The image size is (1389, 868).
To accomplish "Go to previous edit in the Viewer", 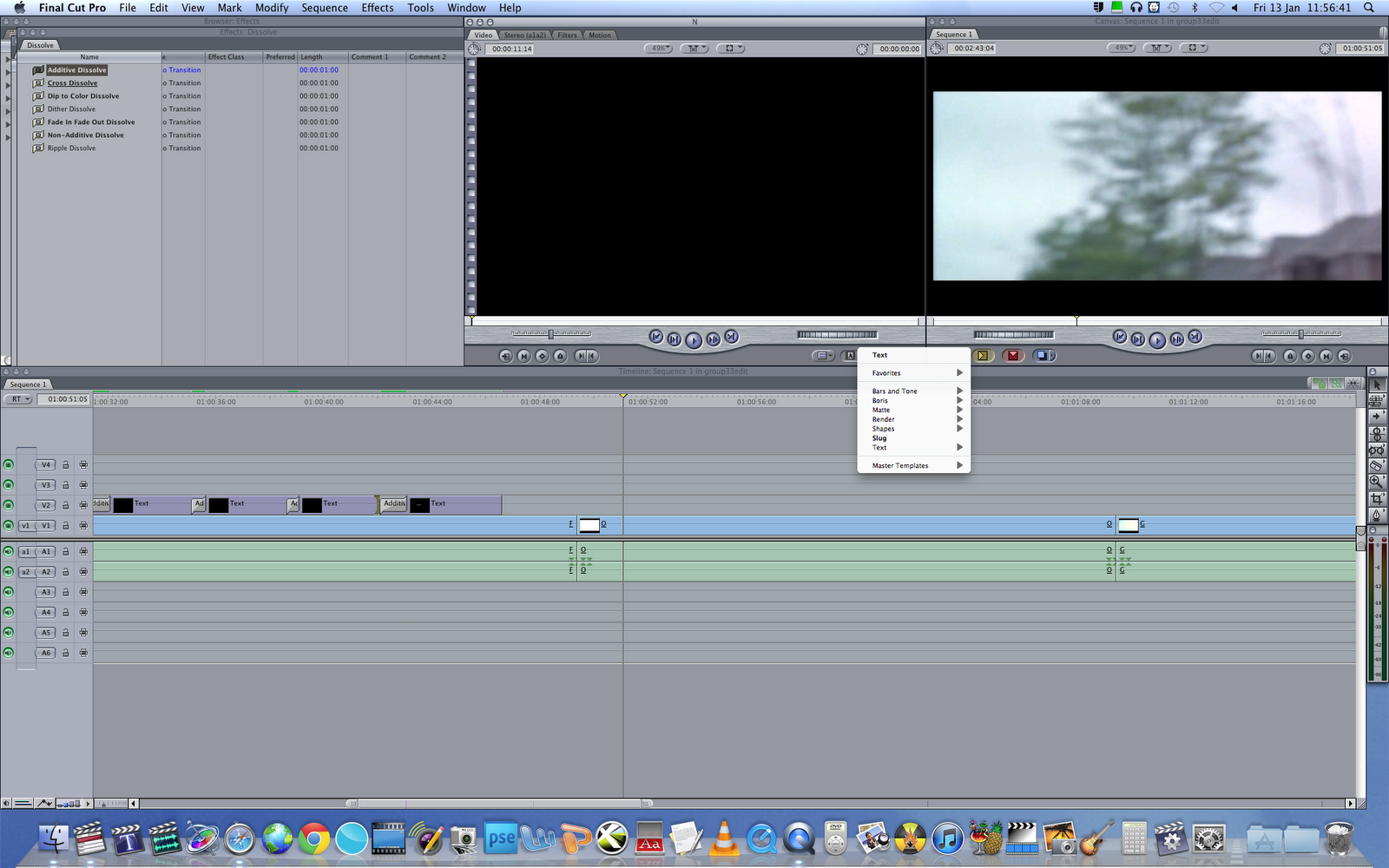I will 656,337.
